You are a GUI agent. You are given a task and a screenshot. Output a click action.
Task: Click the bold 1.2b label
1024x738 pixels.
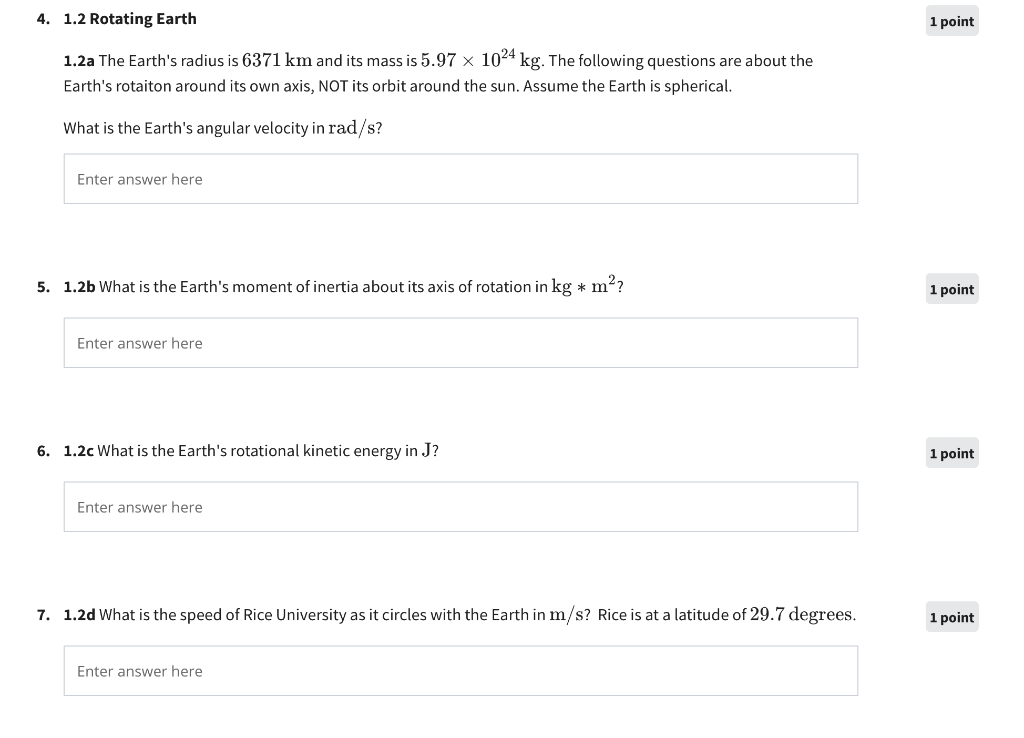[80, 287]
